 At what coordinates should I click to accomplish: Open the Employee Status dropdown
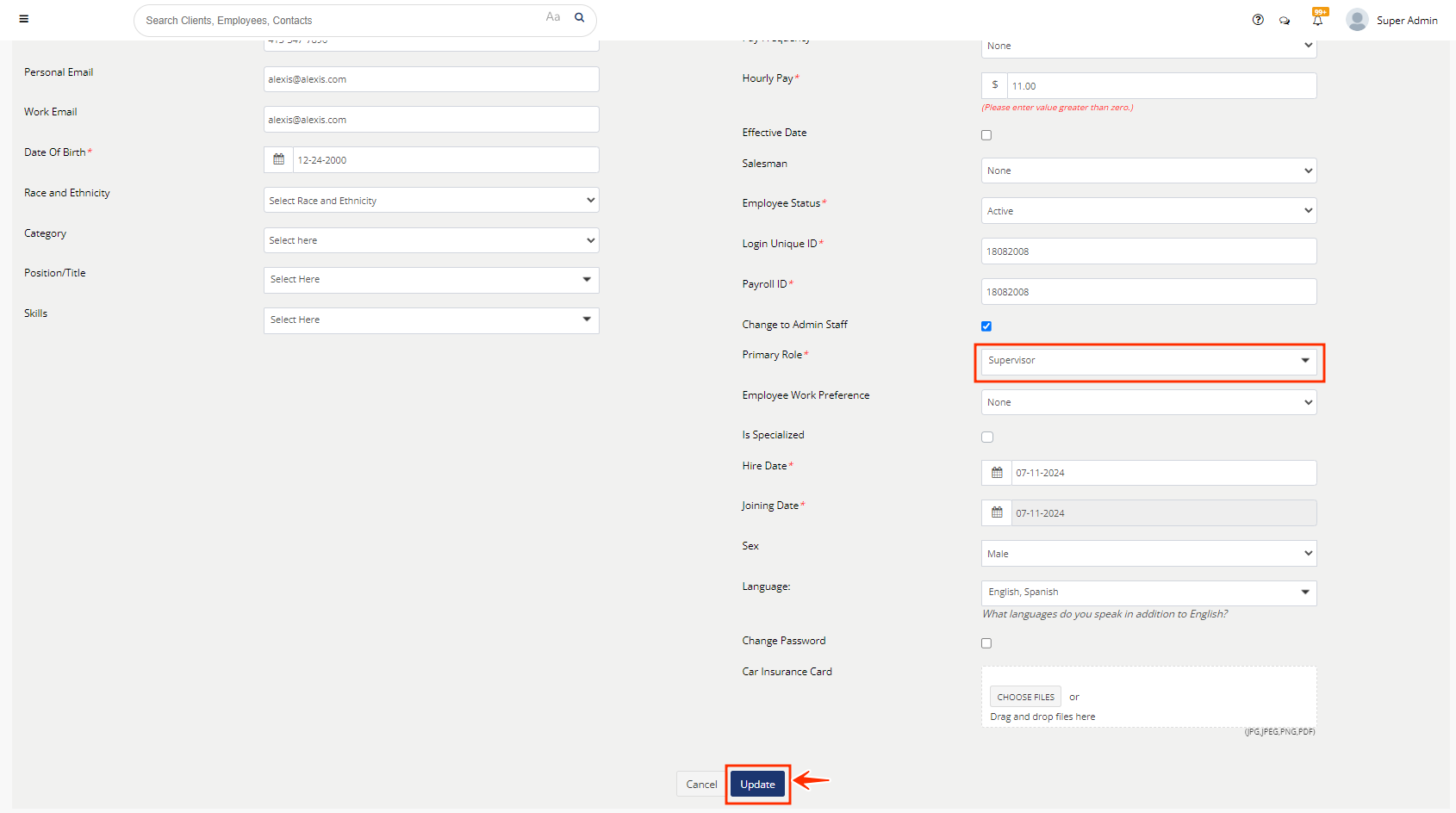(x=1148, y=211)
